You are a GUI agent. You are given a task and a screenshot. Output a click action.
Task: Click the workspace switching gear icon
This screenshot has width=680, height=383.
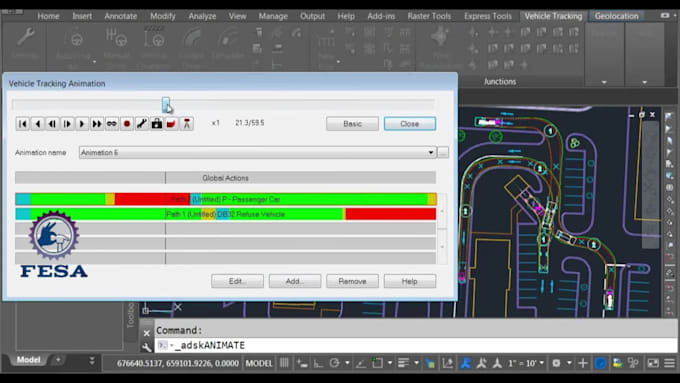coord(556,363)
